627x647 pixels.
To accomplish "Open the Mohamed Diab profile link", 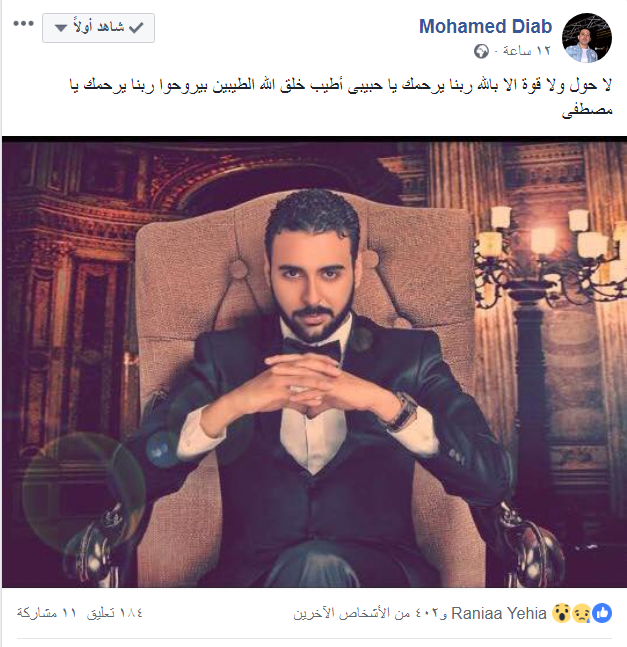I will 486,26.
